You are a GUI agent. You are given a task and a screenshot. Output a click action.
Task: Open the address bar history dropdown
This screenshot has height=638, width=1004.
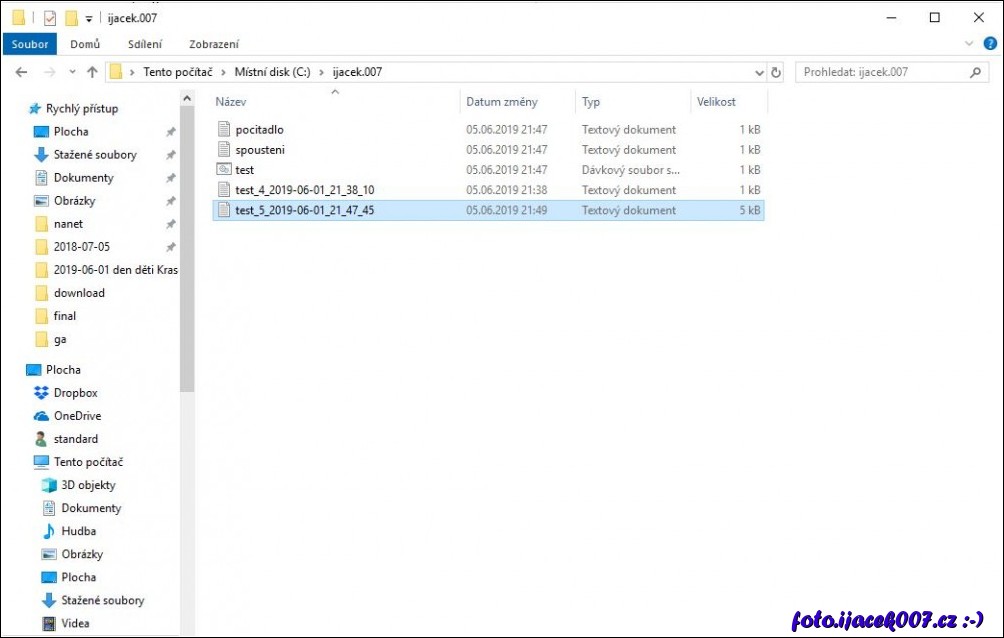click(x=759, y=72)
